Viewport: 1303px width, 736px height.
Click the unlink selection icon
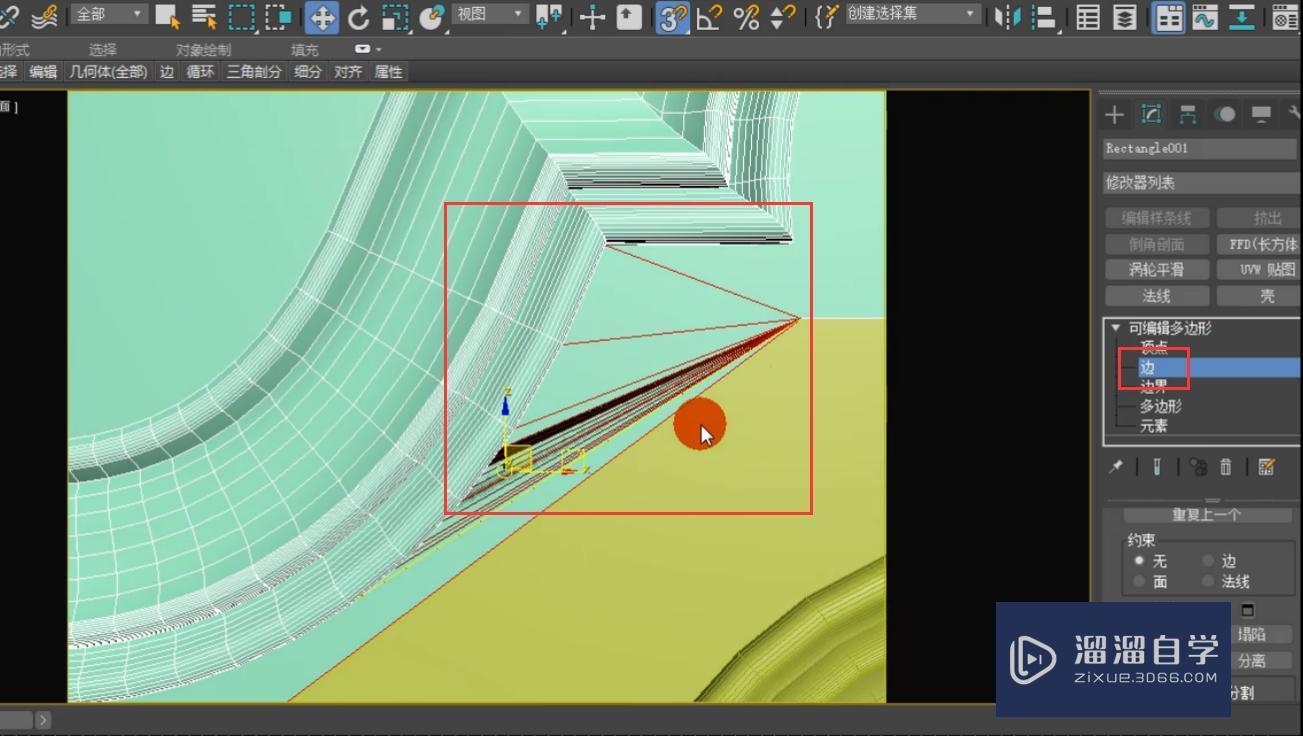(x=10, y=16)
